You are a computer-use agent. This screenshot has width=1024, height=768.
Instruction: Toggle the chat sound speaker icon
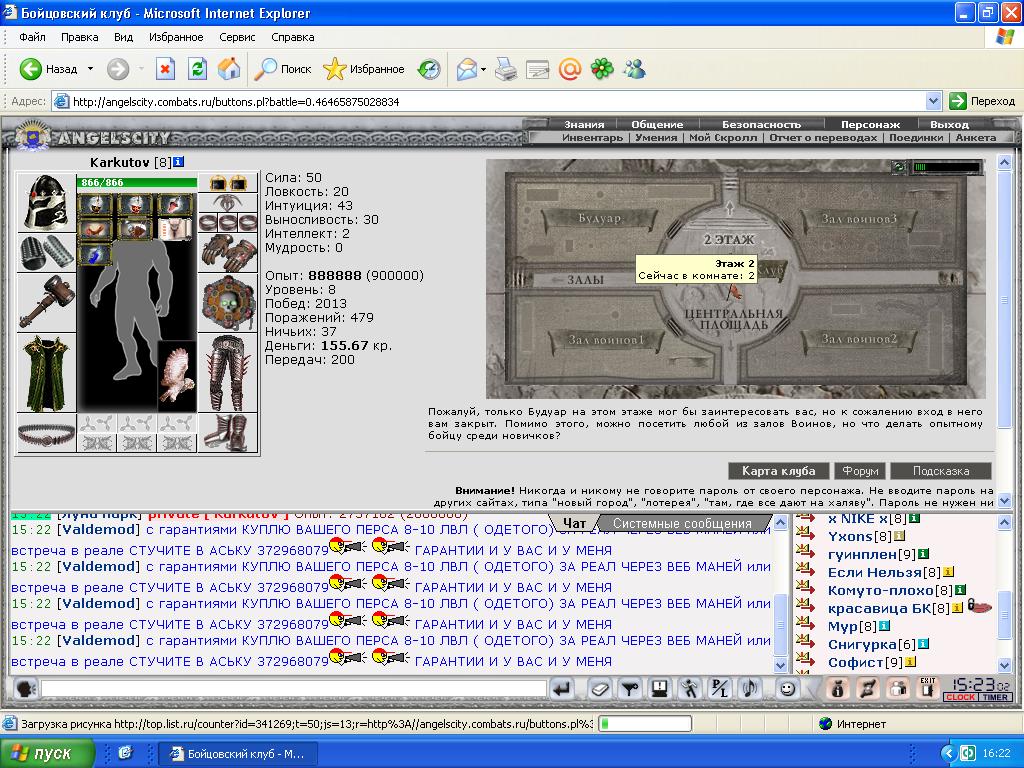(750, 689)
